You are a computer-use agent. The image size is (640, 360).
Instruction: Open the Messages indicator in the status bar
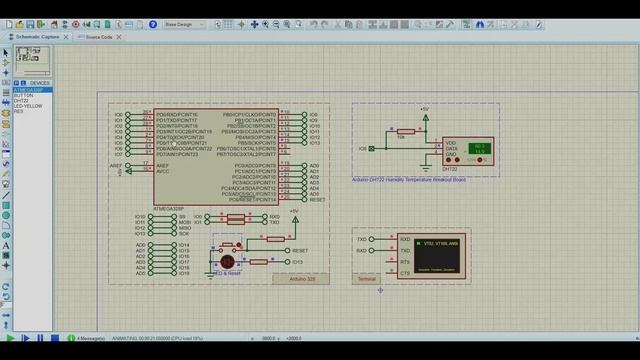click(x=86, y=338)
